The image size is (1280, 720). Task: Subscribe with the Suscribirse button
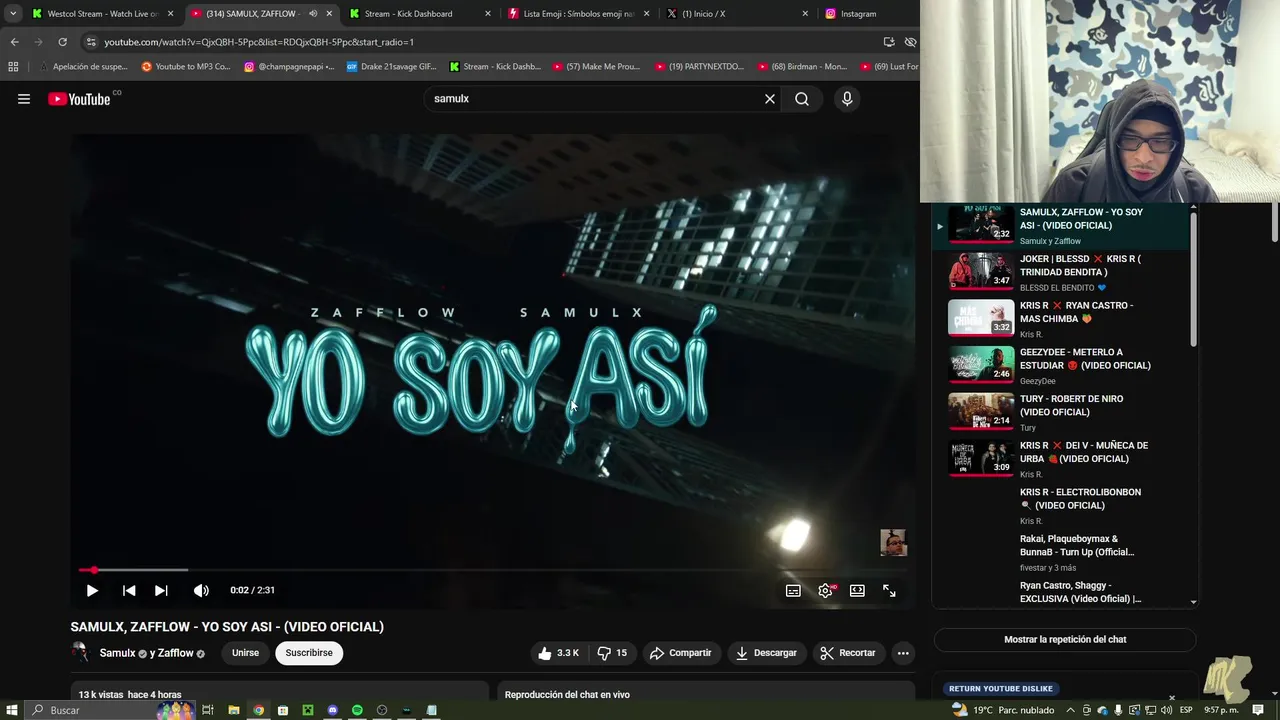(309, 653)
